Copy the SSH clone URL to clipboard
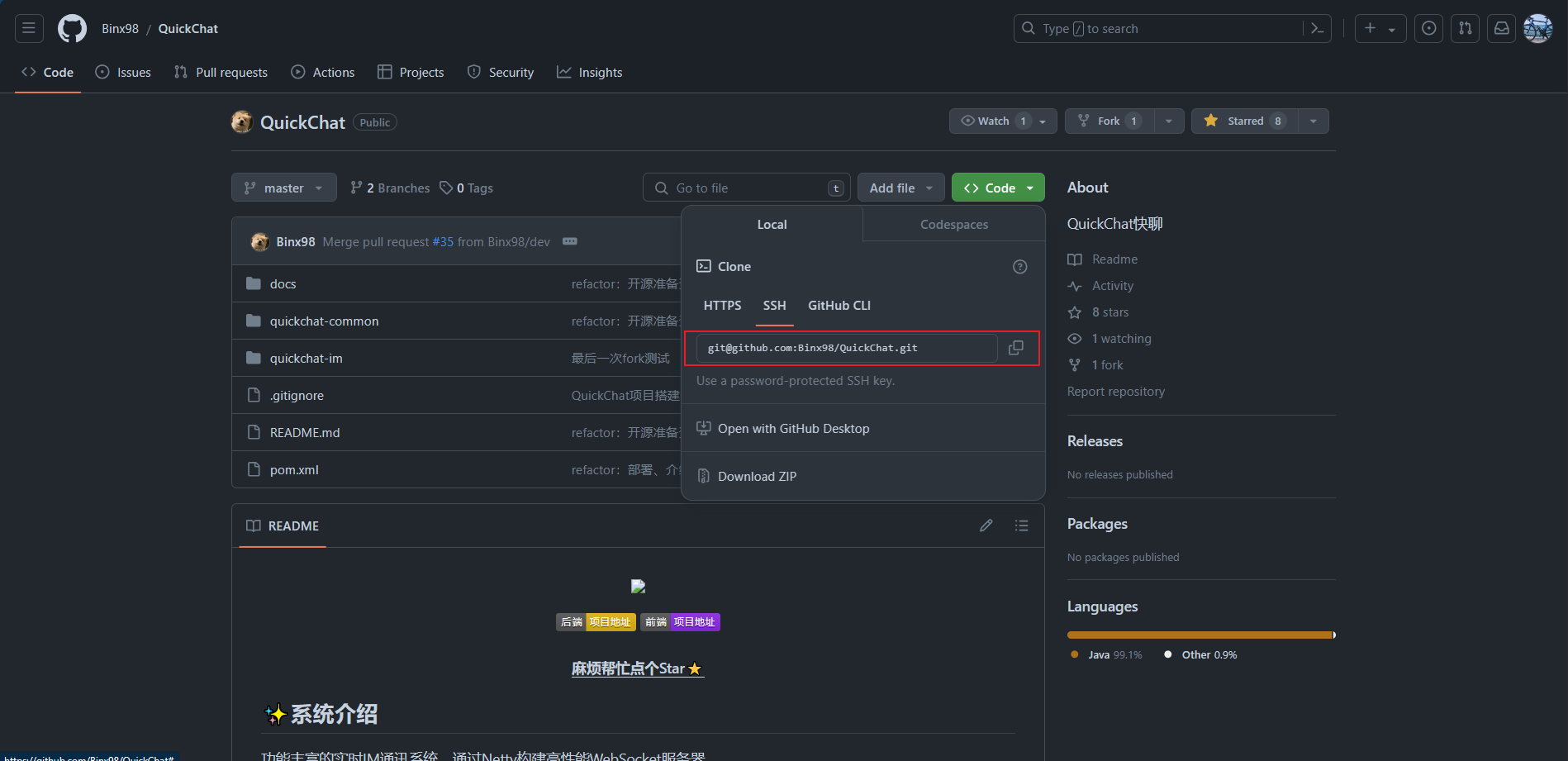The width and height of the screenshot is (1568, 761). pyautogui.click(x=1016, y=348)
